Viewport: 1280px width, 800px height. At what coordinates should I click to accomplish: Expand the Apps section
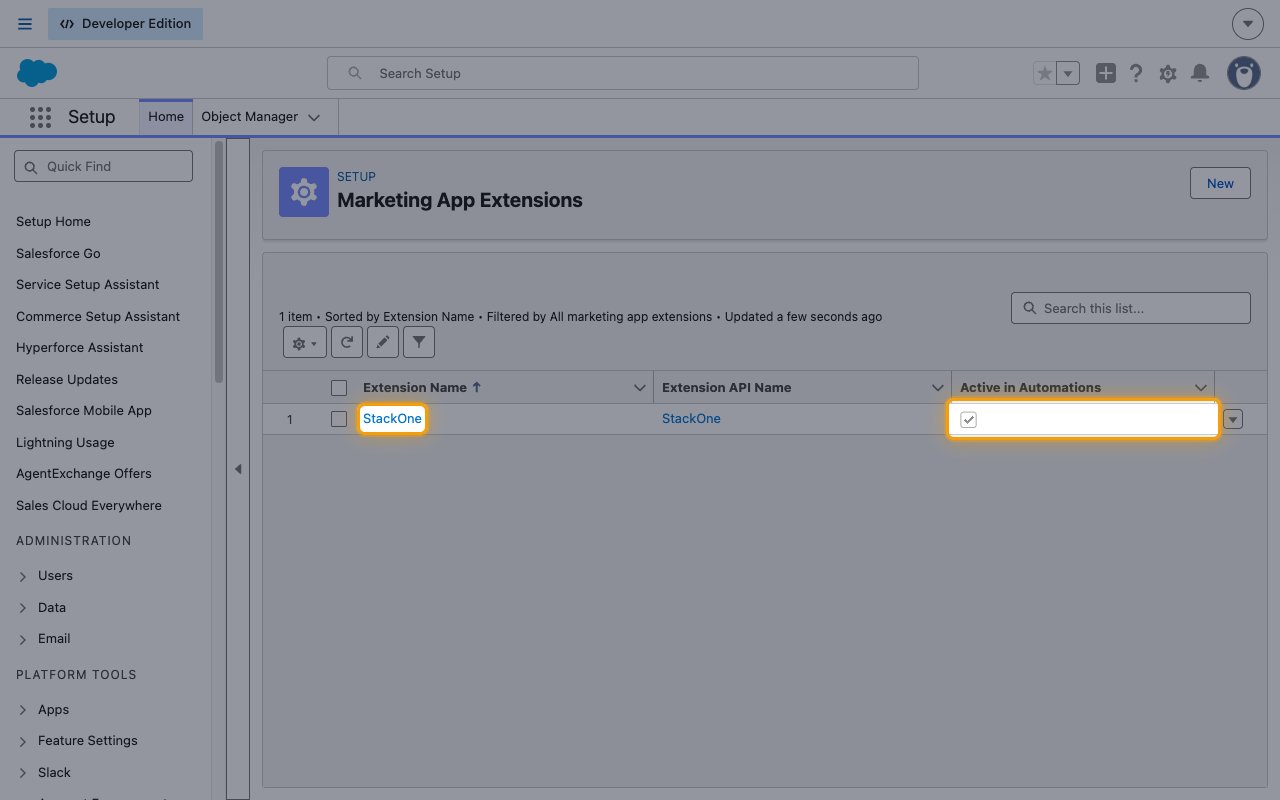click(x=23, y=711)
